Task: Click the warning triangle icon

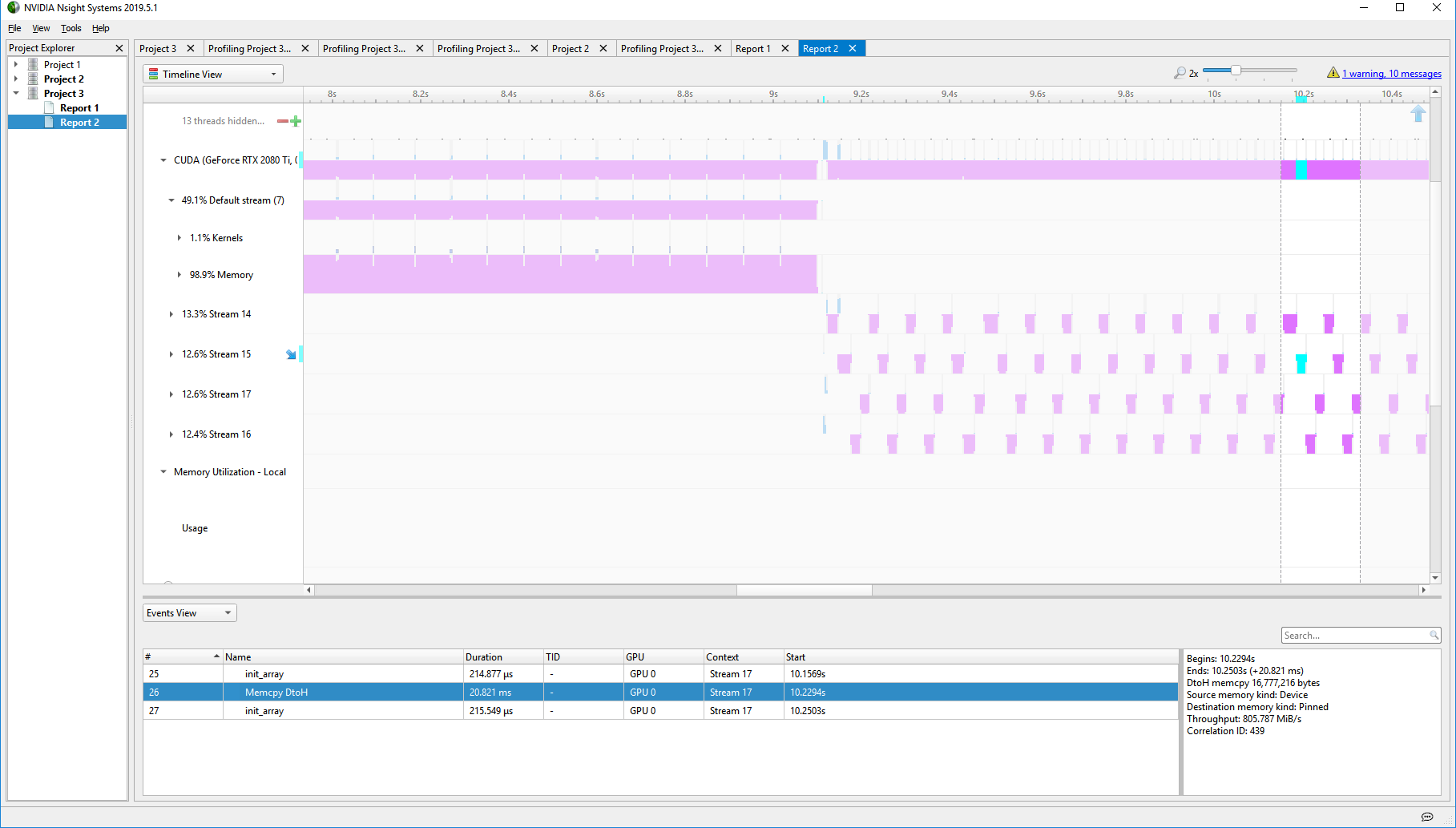Action: (1333, 73)
